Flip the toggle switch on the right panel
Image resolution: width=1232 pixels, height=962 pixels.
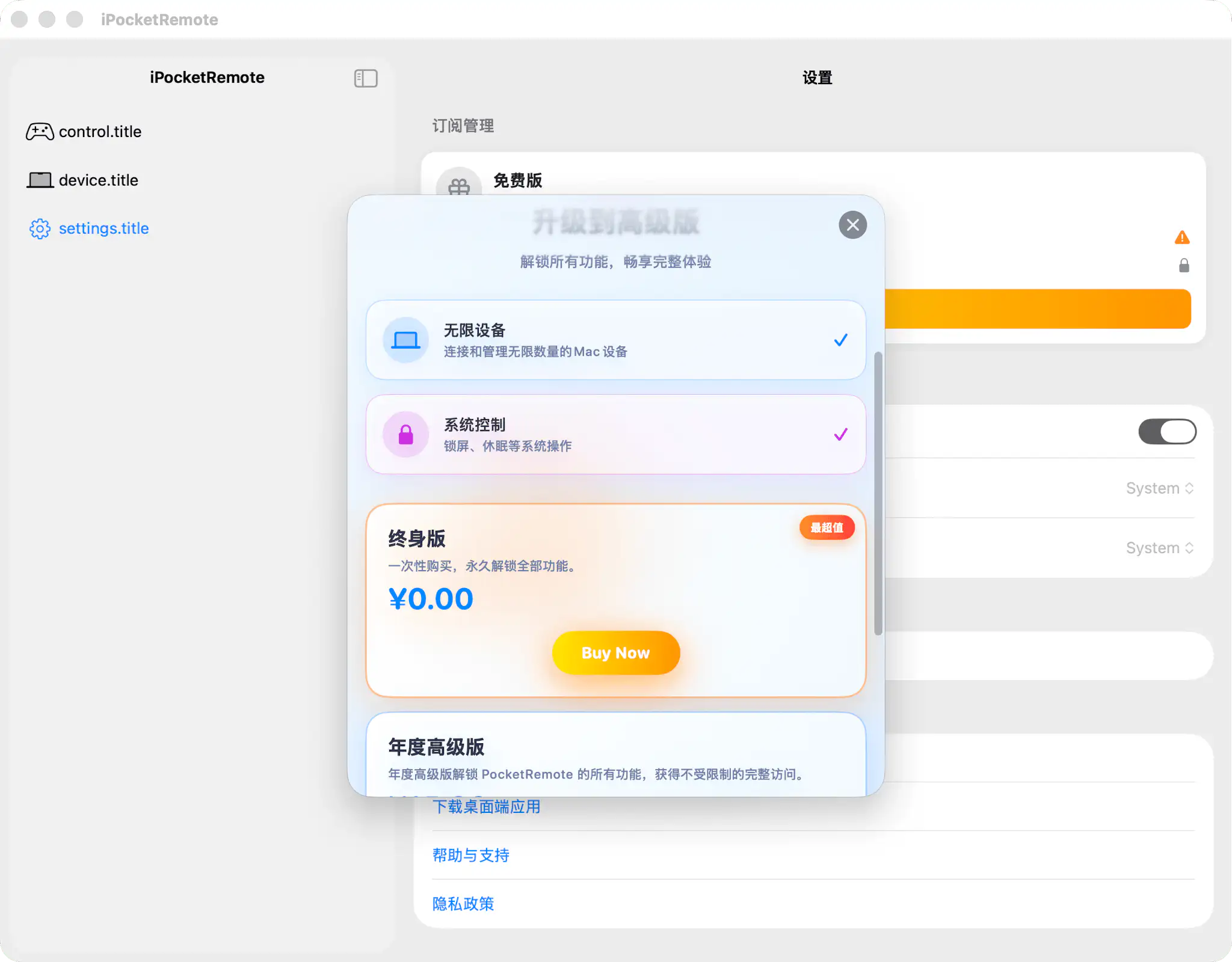pos(1166,432)
